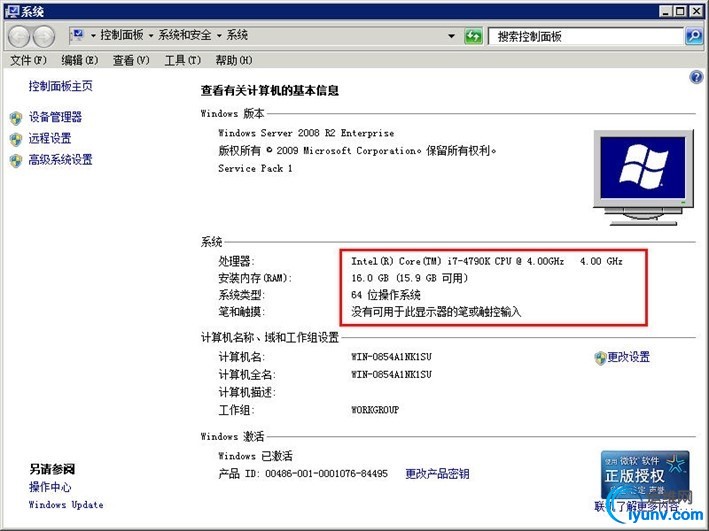Click 查看有关计算机的基本信息 heading

(270, 90)
